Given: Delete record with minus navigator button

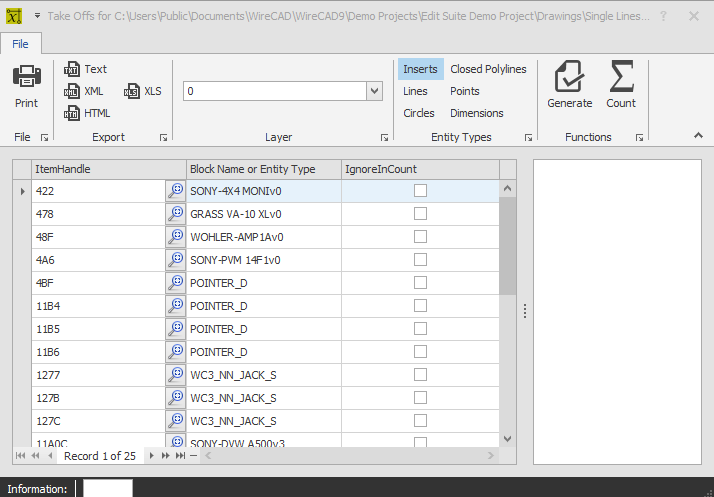Looking at the screenshot, I should pos(194,456).
